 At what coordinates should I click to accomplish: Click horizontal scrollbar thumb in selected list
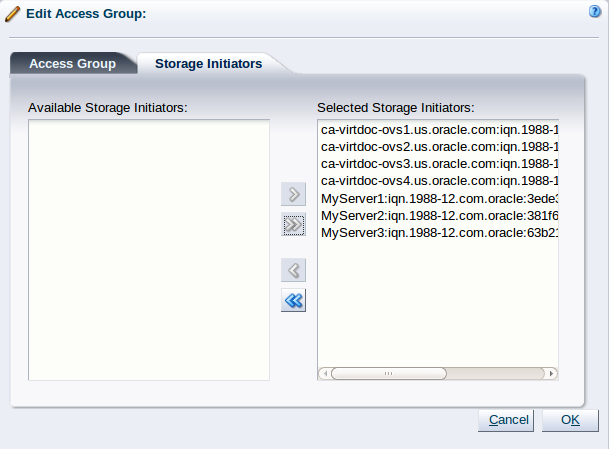click(388, 374)
